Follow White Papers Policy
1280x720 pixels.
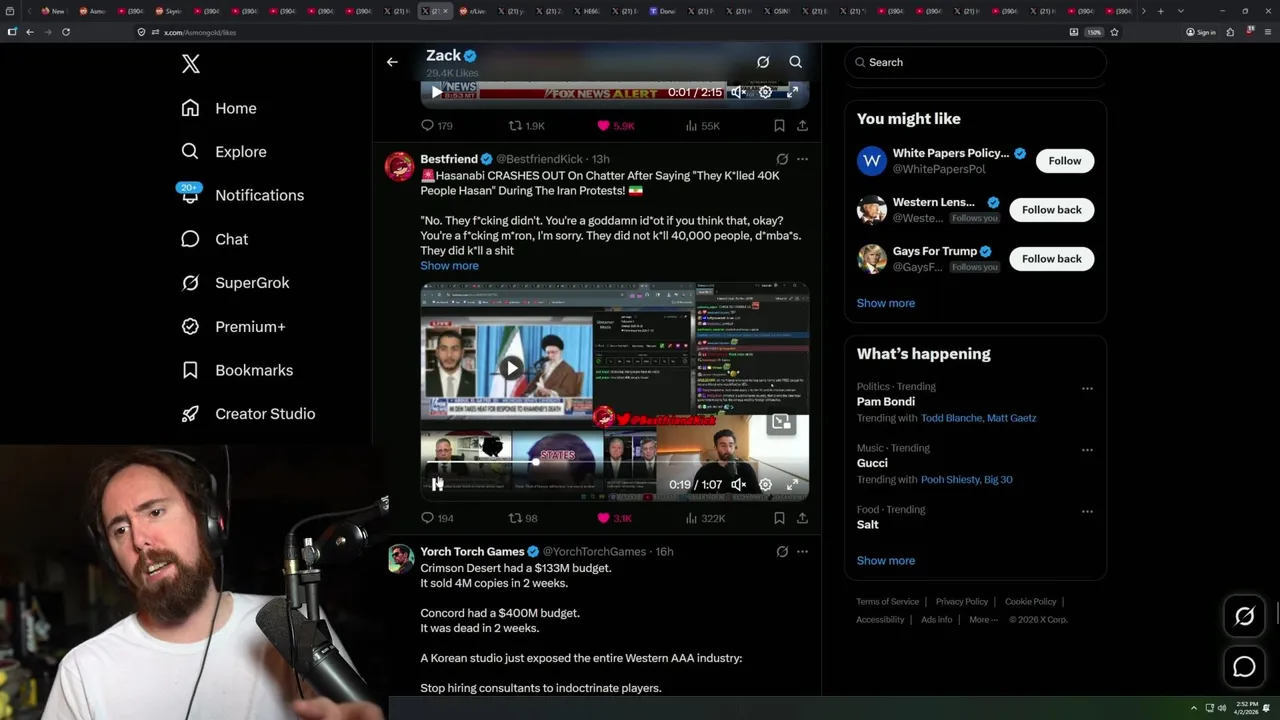point(1064,161)
